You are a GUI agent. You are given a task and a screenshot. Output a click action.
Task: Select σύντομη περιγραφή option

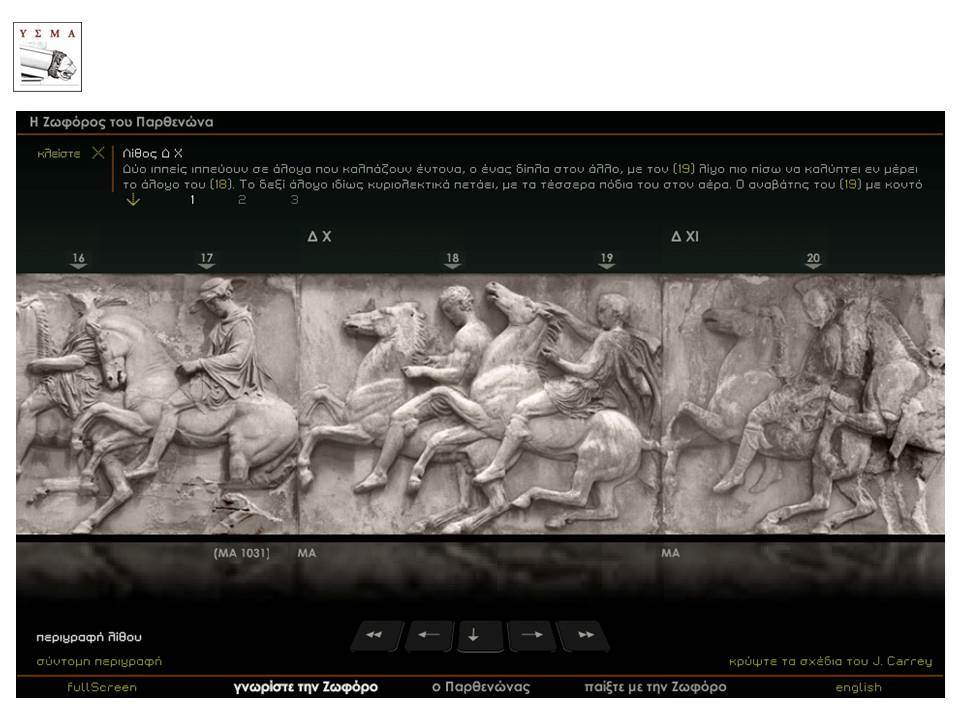click(99, 661)
